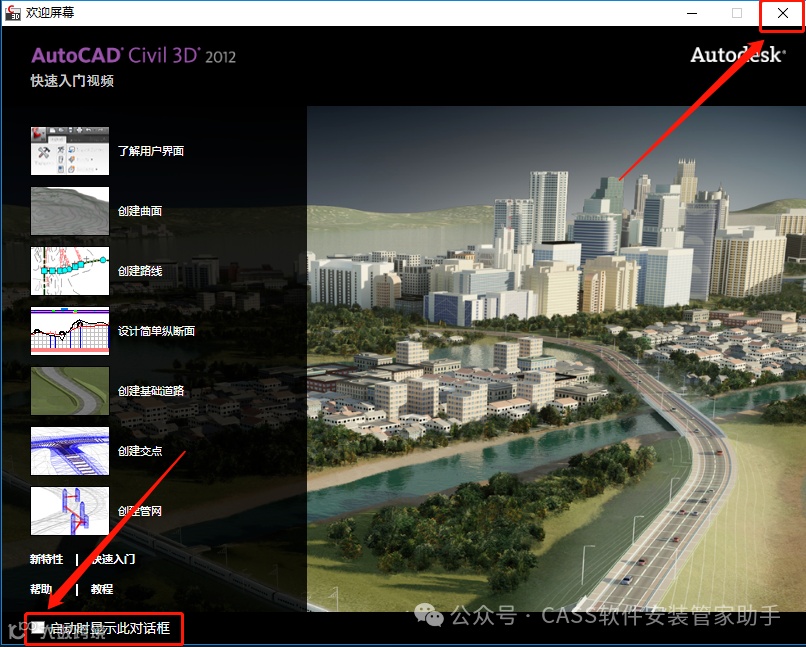This screenshot has height=647, width=806.
Task: Open the 创建基础道路 video thumbnail
Action: pos(70,391)
